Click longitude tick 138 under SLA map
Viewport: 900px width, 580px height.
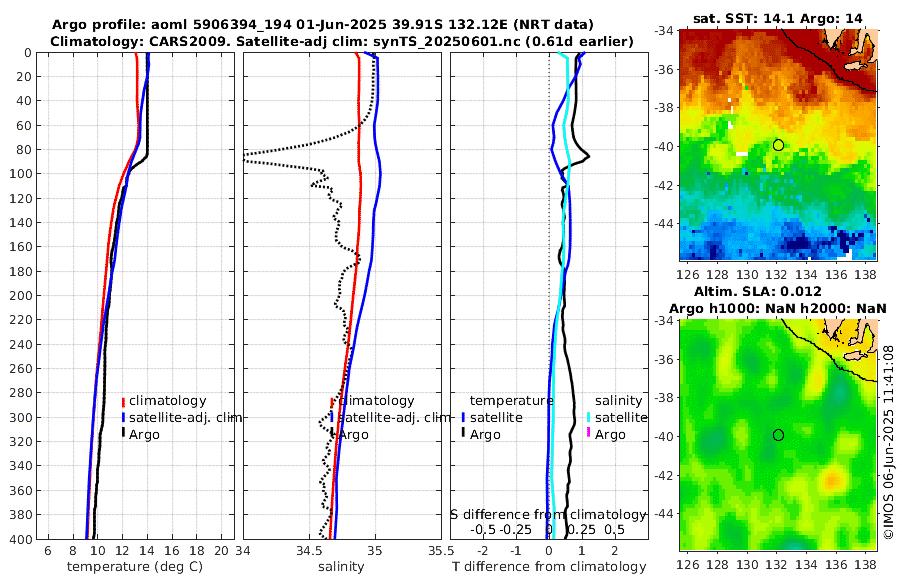(866, 565)
